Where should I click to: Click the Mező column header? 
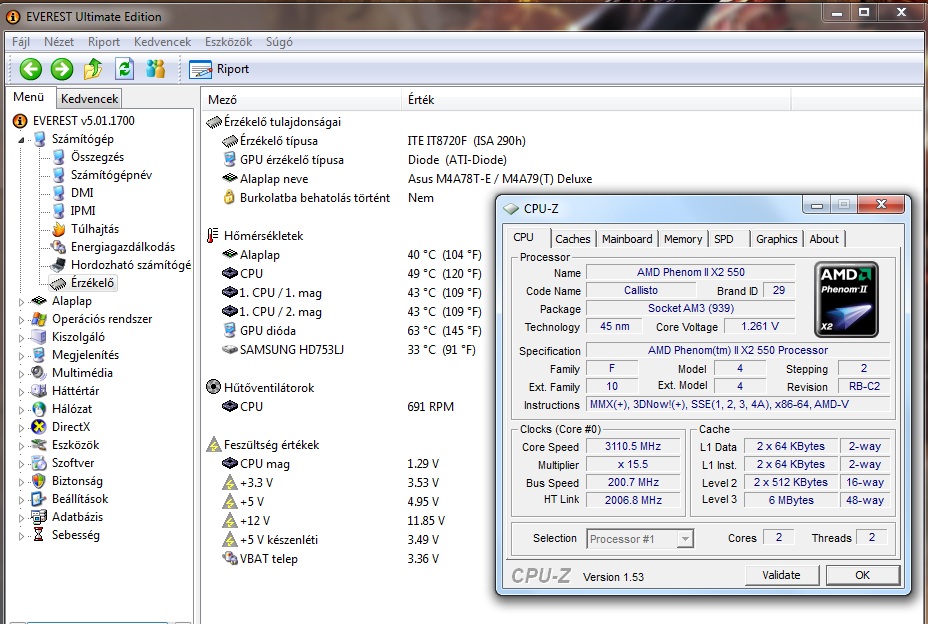(x=302, y=99)
